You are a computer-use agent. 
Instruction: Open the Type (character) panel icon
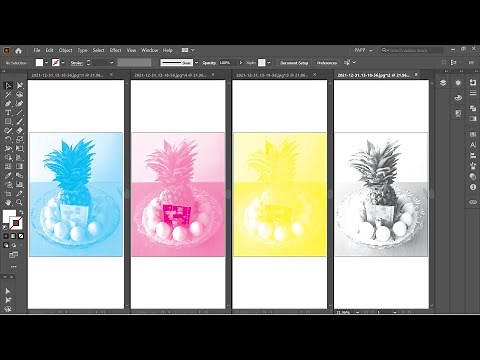point(473,145)
